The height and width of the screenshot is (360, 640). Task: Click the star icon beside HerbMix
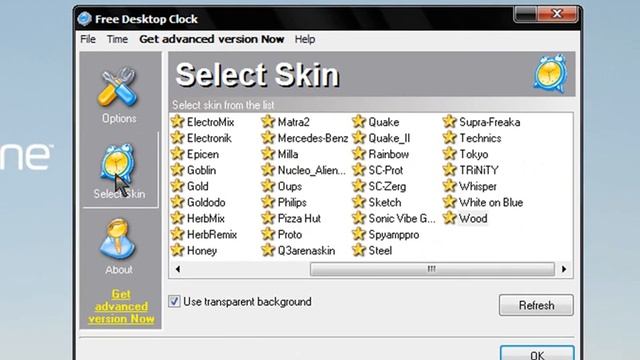178,218
